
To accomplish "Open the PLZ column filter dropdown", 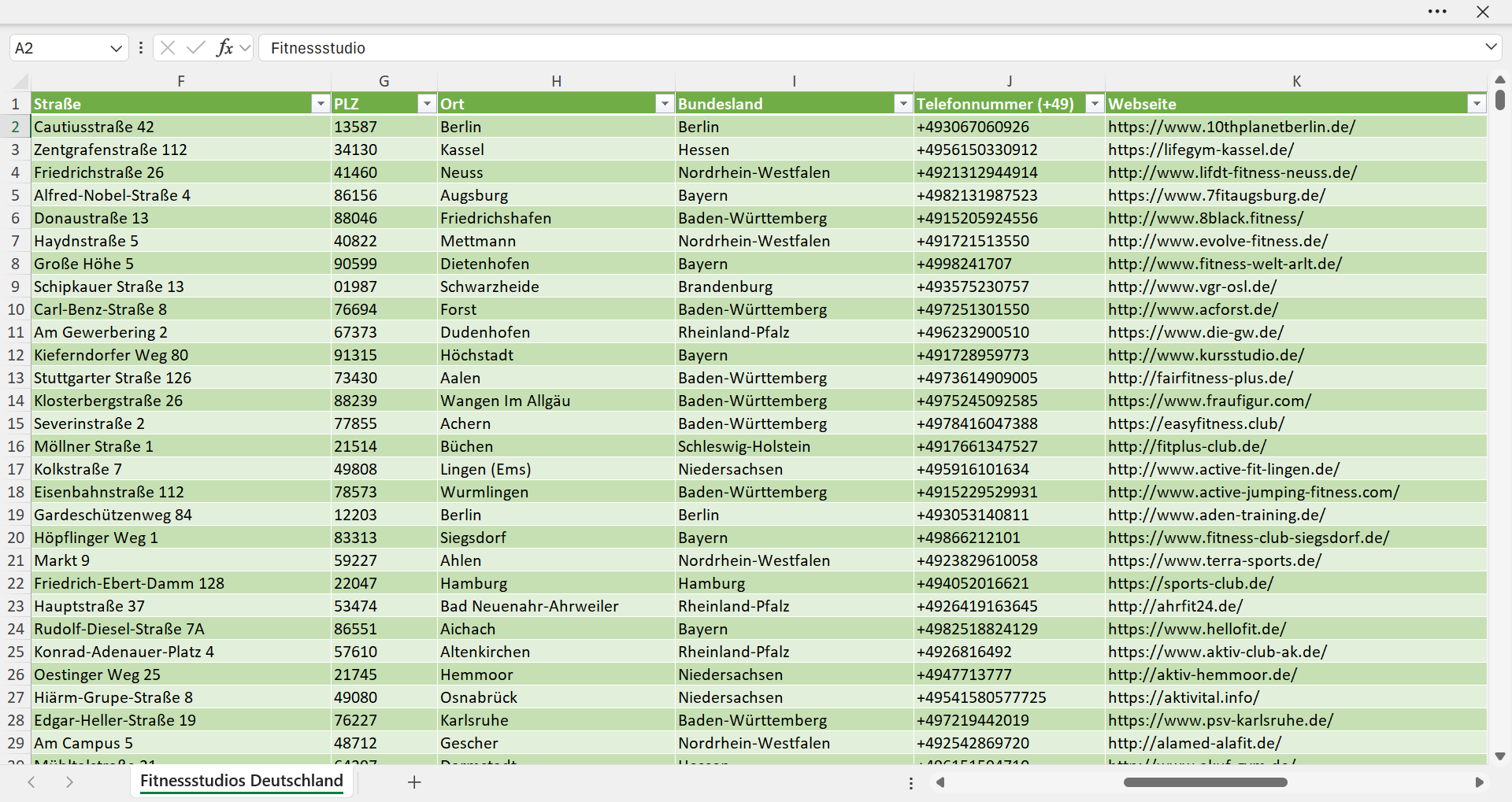I will point(426,104).
